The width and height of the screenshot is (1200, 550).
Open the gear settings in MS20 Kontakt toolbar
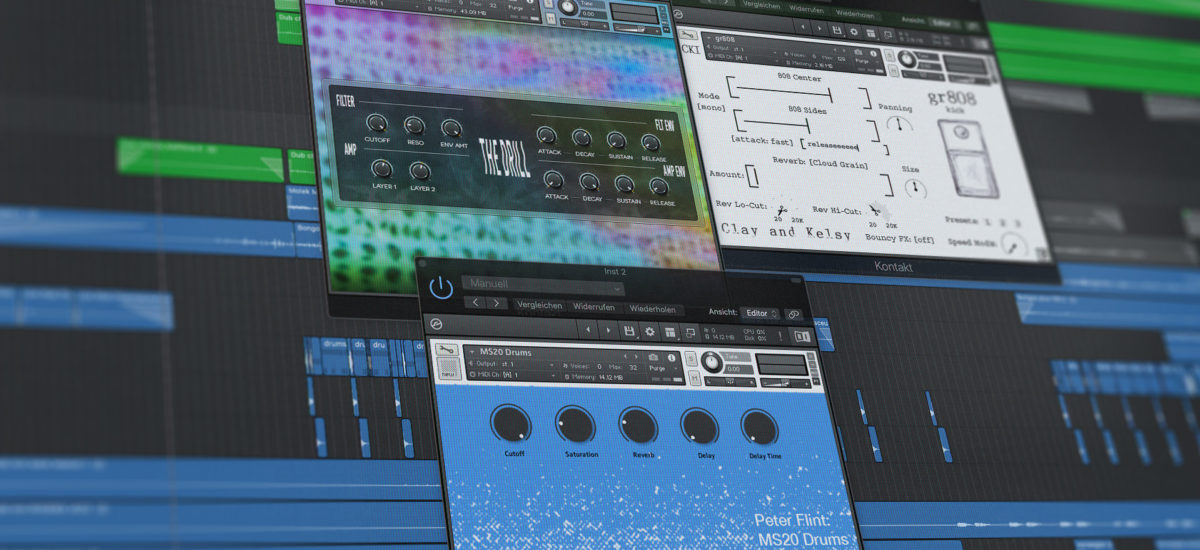tap(649, 331)
